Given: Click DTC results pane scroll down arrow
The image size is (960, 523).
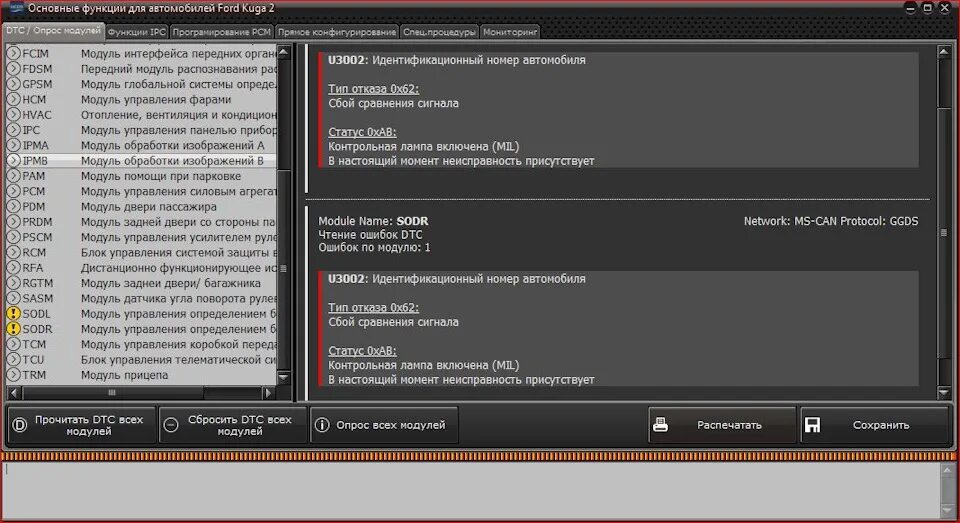Looking at the screenshot, I should tap(943, 392).
